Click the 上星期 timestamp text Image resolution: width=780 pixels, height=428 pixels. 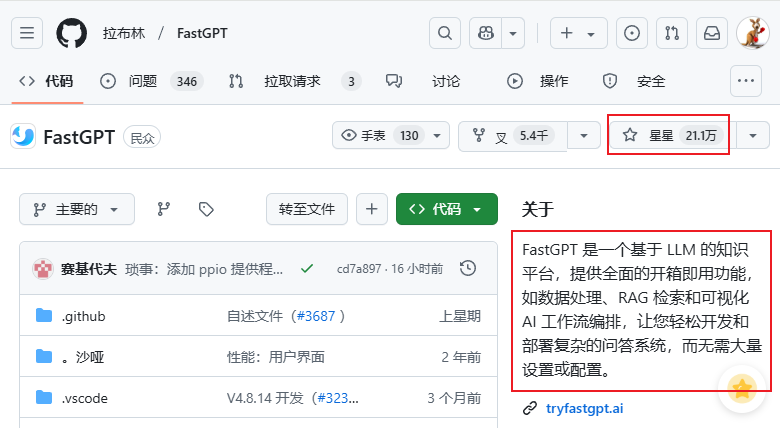pyautogui.click(x=460, y=316)
